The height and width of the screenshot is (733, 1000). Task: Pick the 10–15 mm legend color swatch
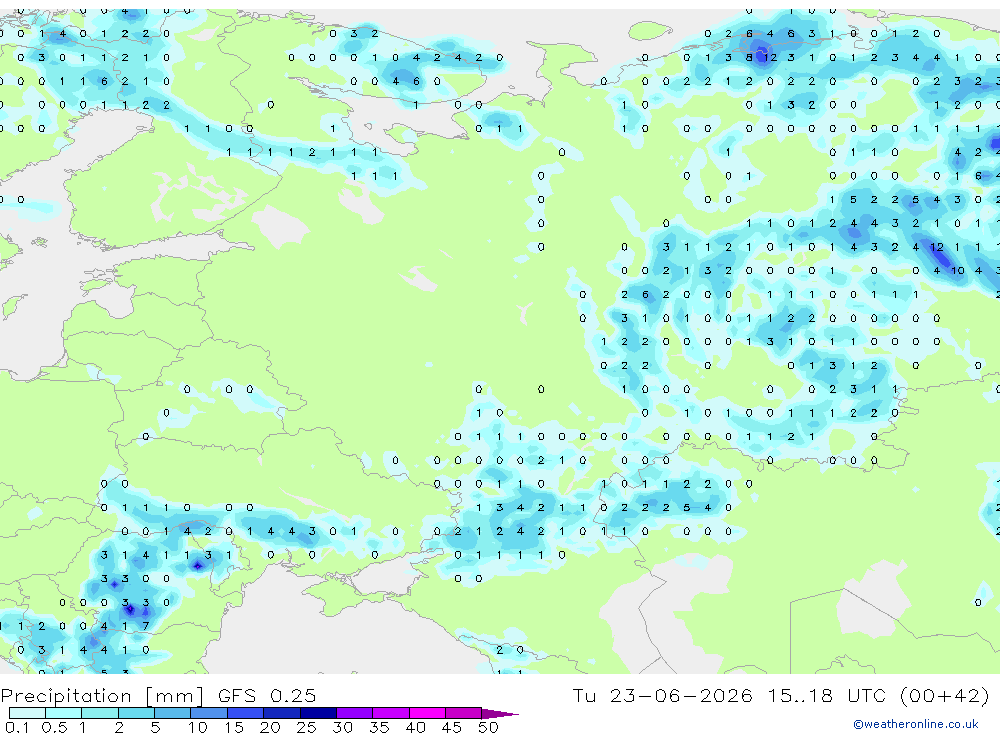pyautogui.click(x=209, y=713)
